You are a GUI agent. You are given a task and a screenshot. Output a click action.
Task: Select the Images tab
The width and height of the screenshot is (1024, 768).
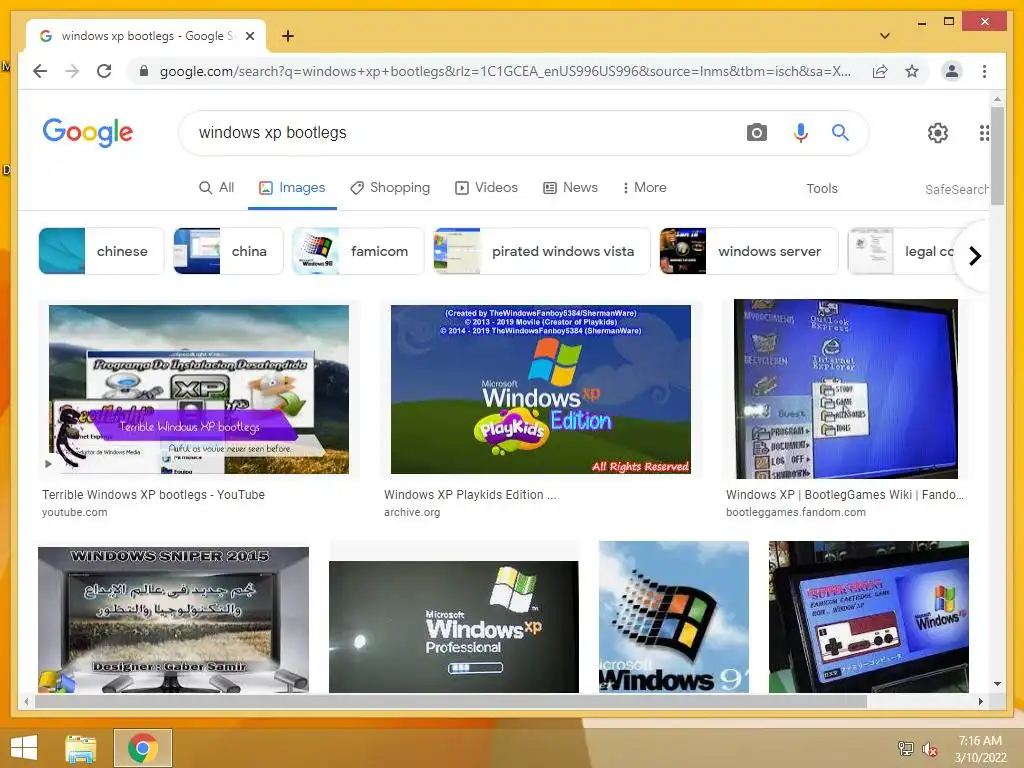point(292,187)
